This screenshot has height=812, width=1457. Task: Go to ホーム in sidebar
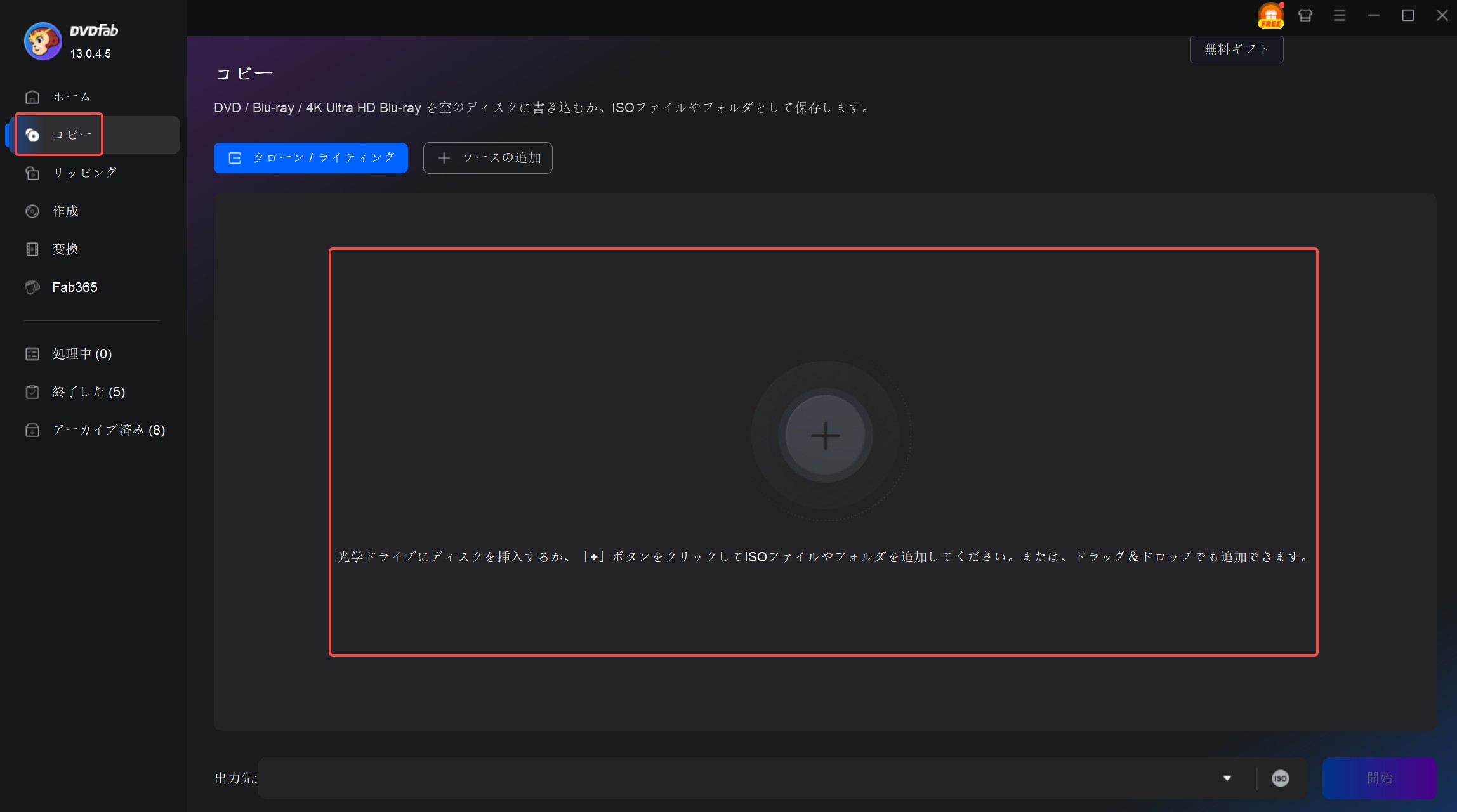71,97
